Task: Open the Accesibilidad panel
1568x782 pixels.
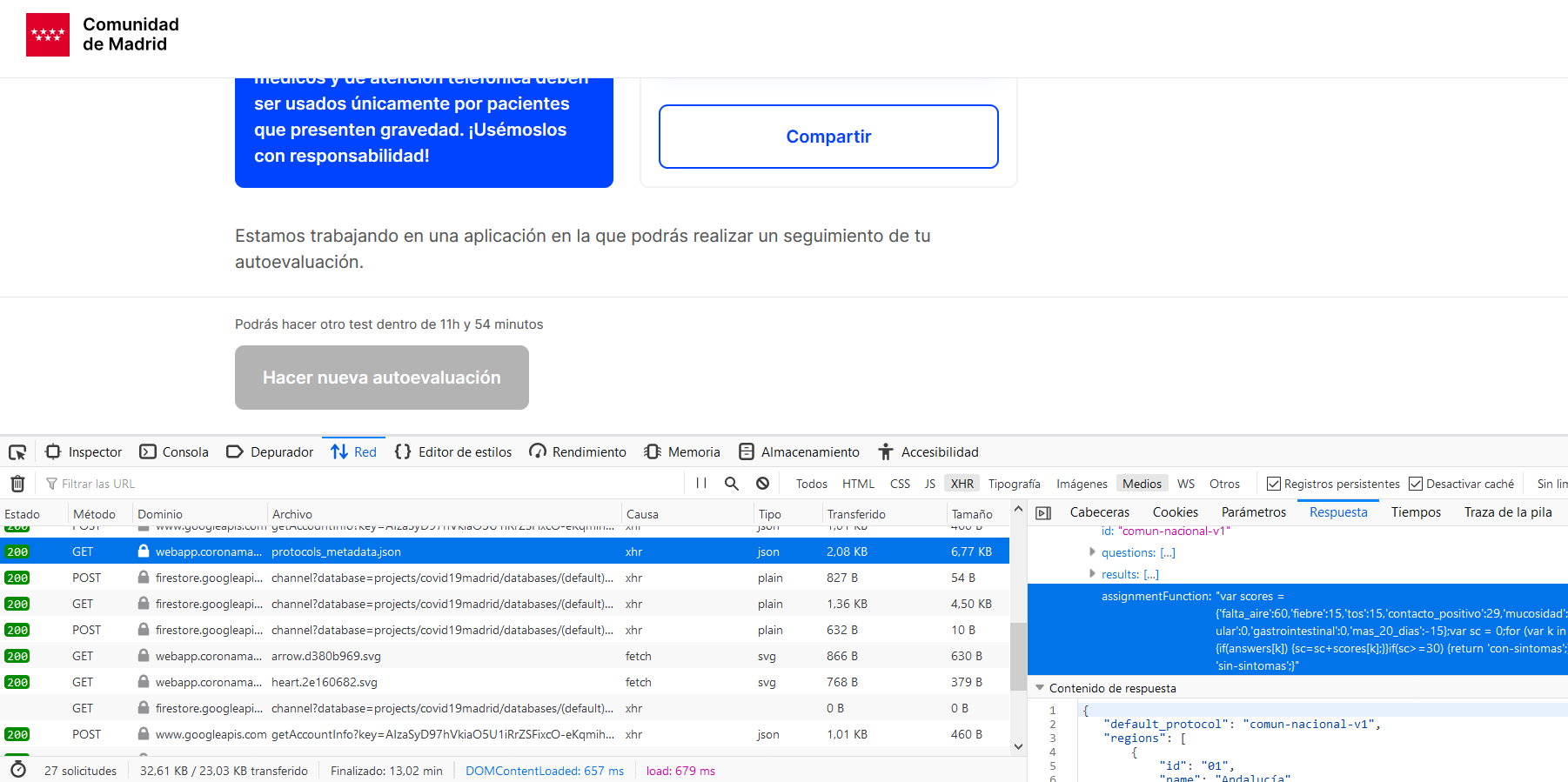Action: [x=928, y=452]
